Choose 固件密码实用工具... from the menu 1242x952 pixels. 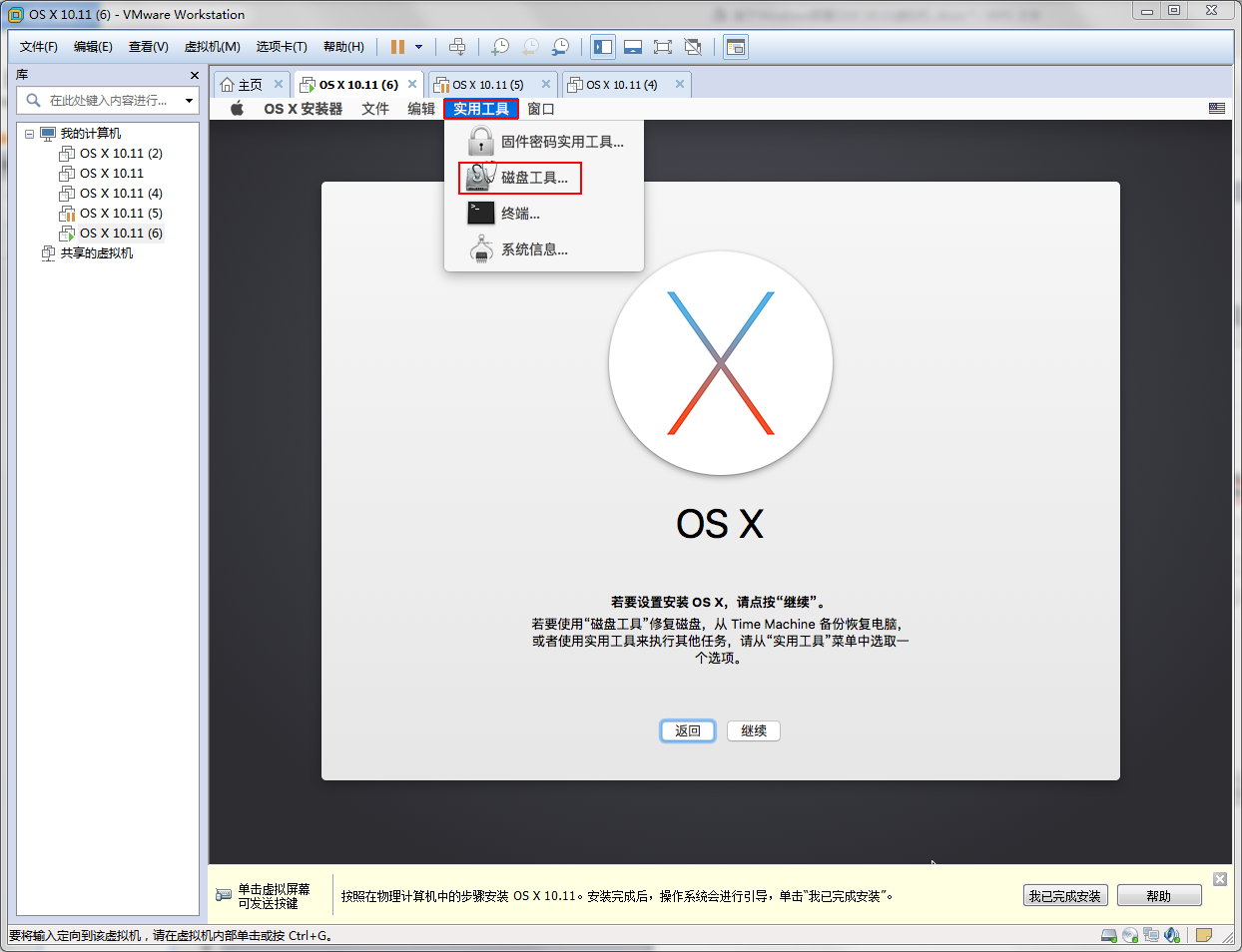pyautogui.click(x=544, y=142)
